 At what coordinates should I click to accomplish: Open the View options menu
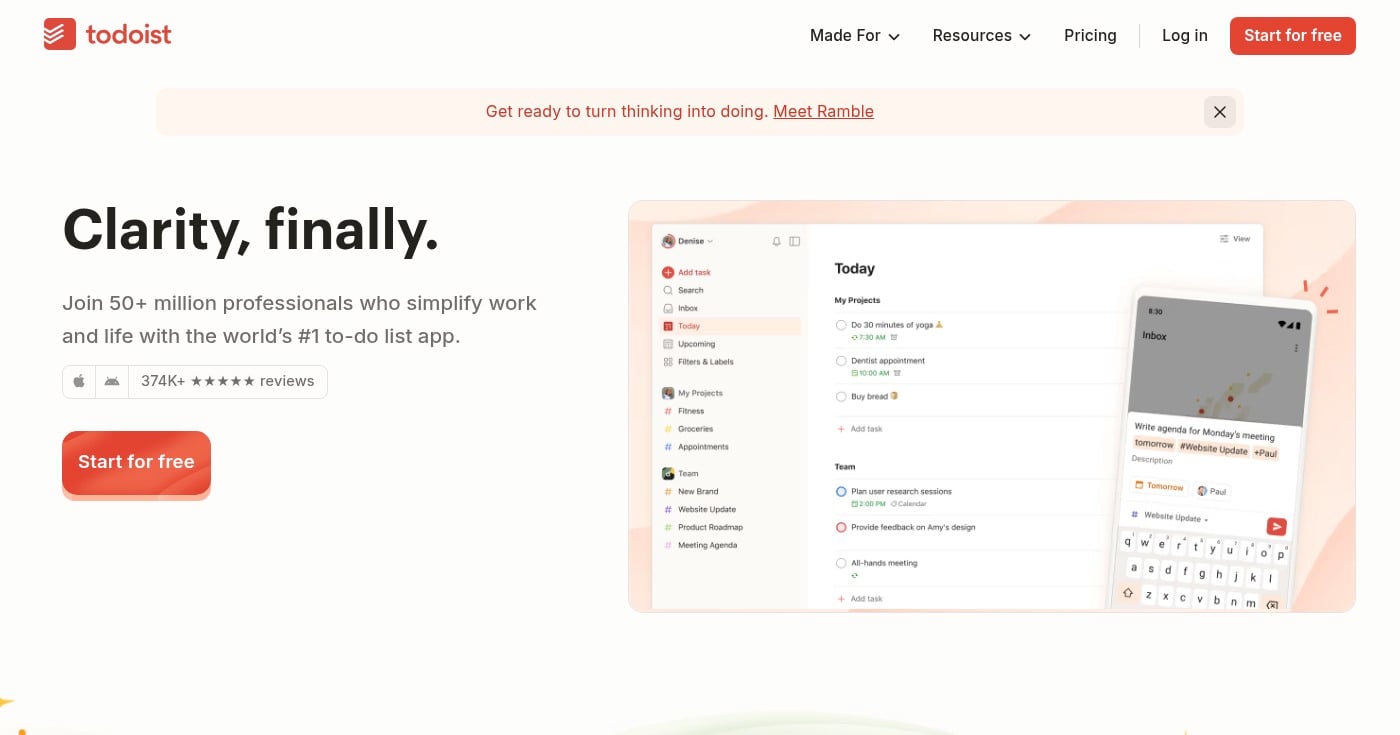(1235, 239)
